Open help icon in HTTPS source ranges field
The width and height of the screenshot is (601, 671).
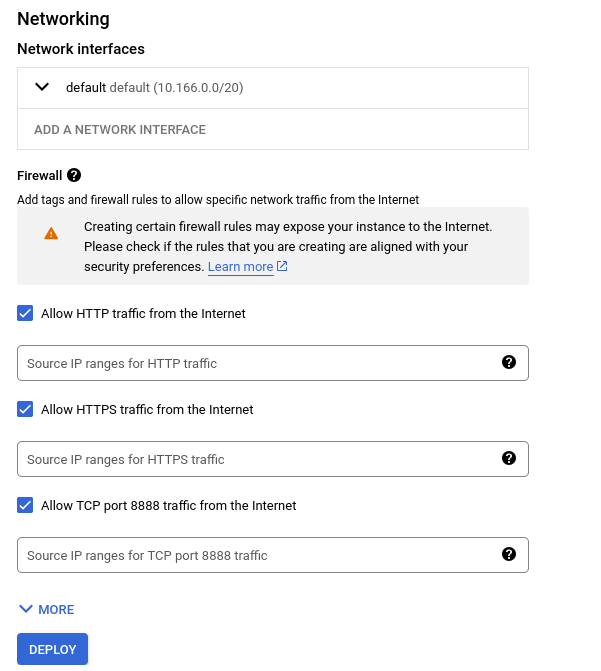click(x=509, y=458)
